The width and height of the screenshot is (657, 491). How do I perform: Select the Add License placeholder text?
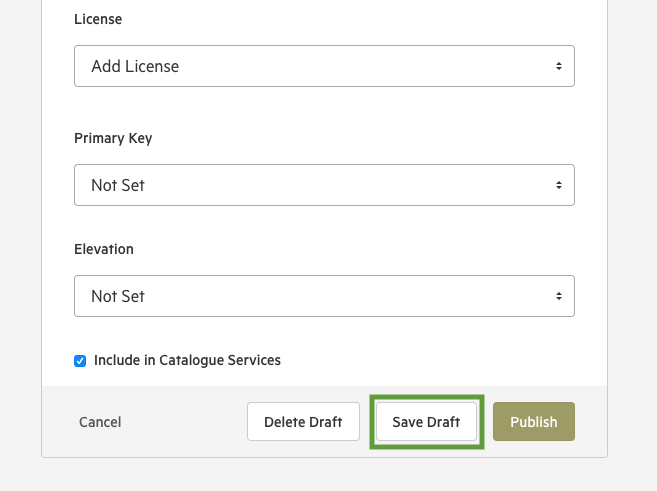(x=135, y=66)
